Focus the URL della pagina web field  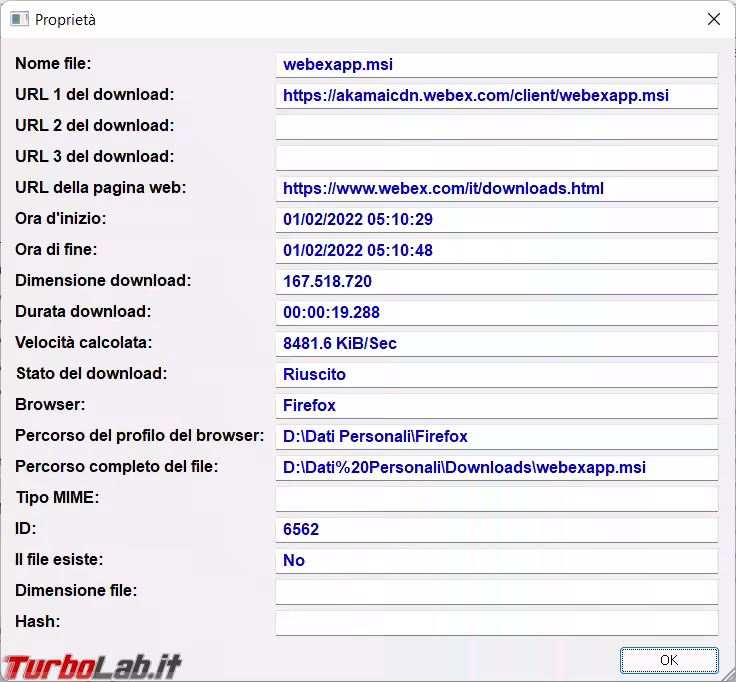496,189
